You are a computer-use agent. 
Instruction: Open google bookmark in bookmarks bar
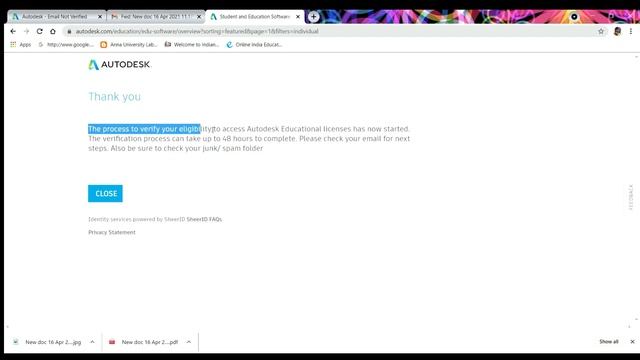coord(66,44)
